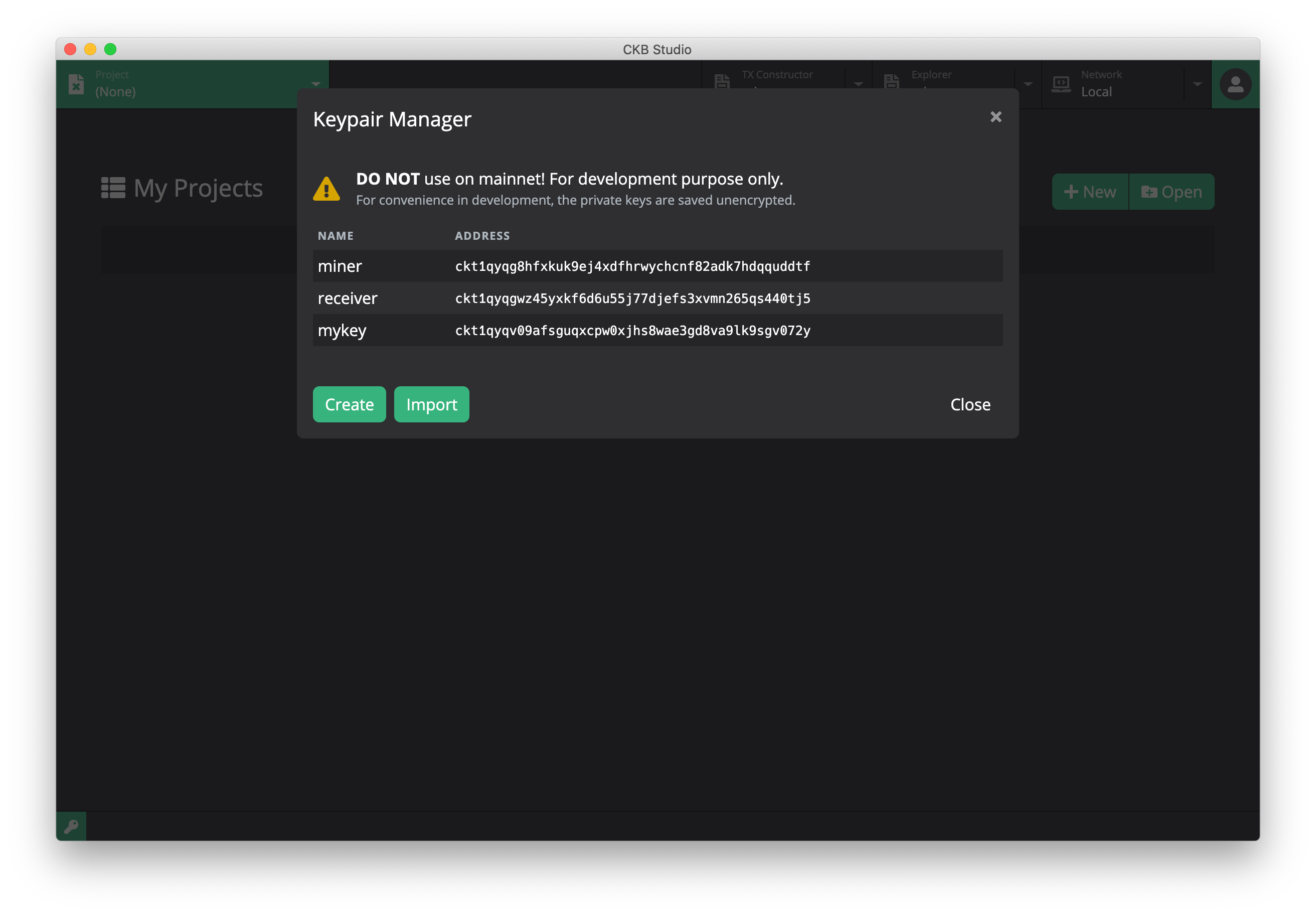Click the TX Constructor document icon
Image resolution: width=1316 pixels, height=915 pixels.
point(722,81)
